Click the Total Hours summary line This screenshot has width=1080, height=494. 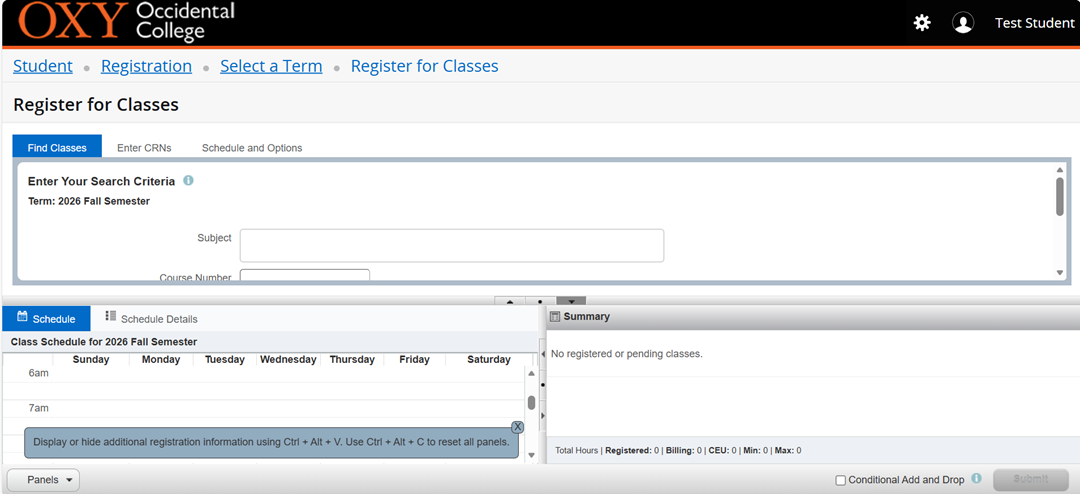[x=678, y=451]
